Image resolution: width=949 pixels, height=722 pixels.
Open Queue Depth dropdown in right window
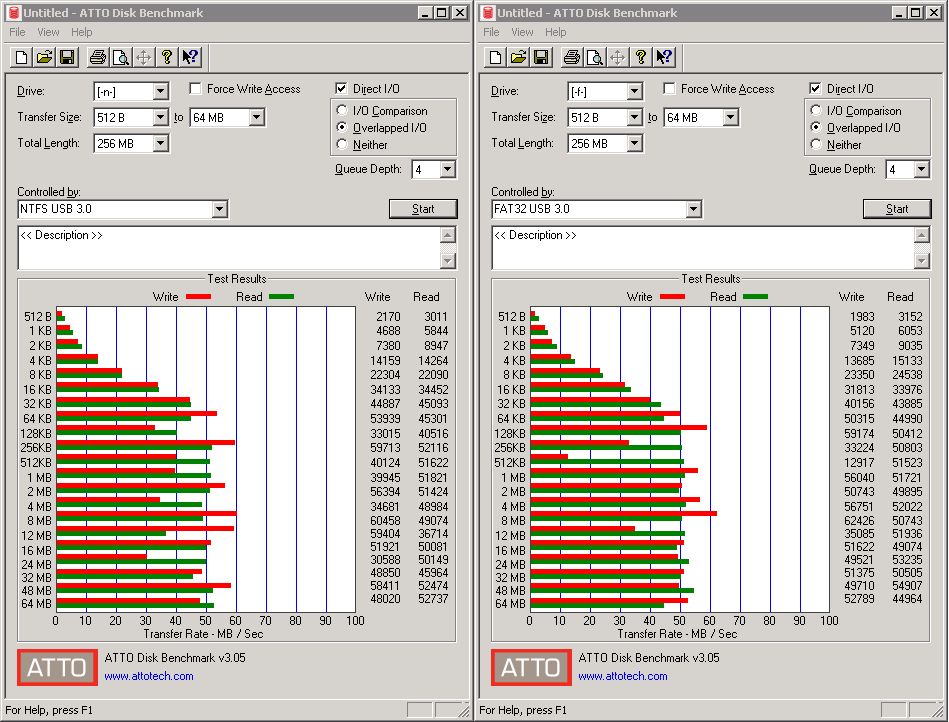coord(921,169)
